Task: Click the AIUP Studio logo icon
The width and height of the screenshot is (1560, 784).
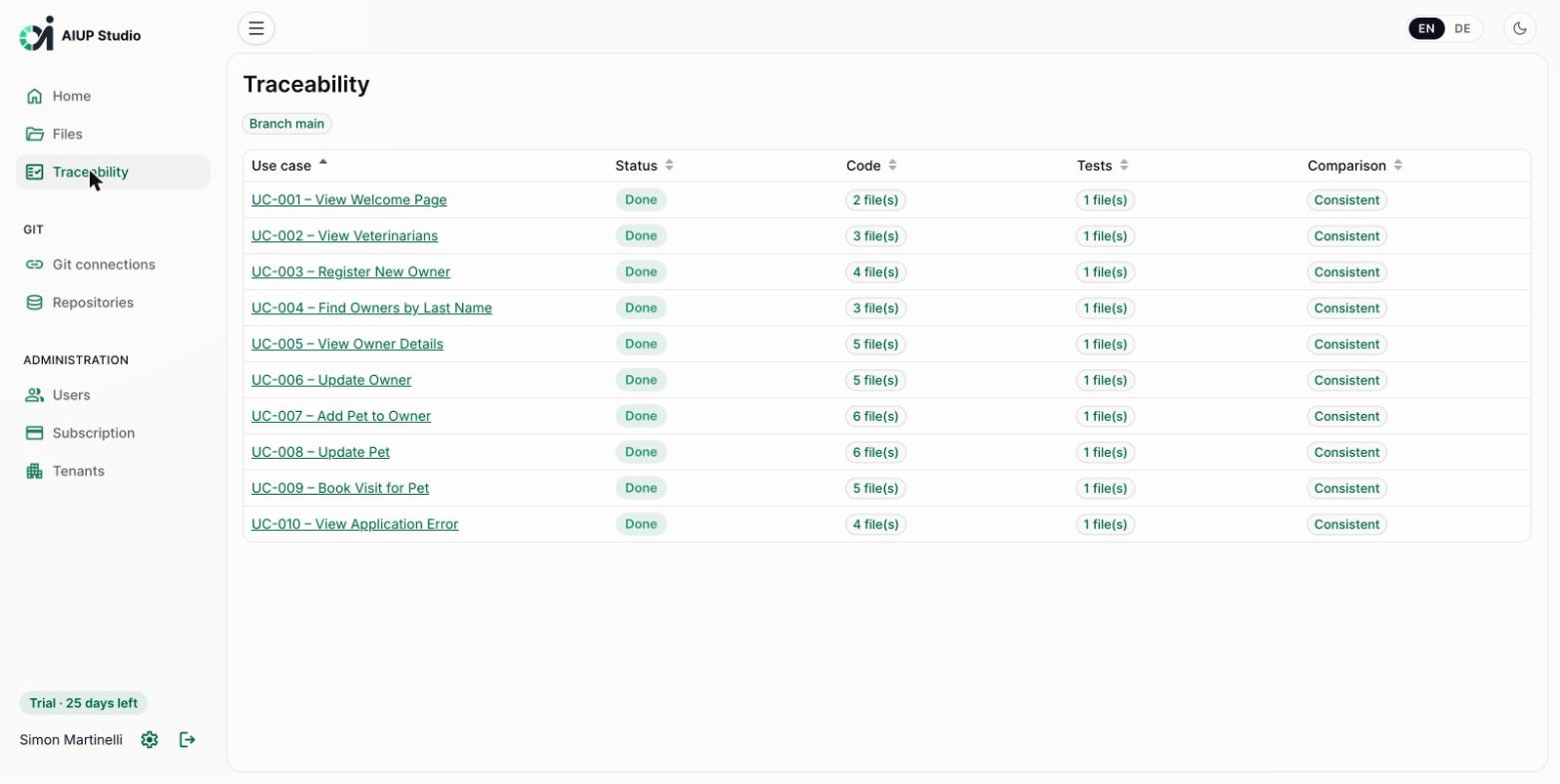Action: [x=37, y=34]
